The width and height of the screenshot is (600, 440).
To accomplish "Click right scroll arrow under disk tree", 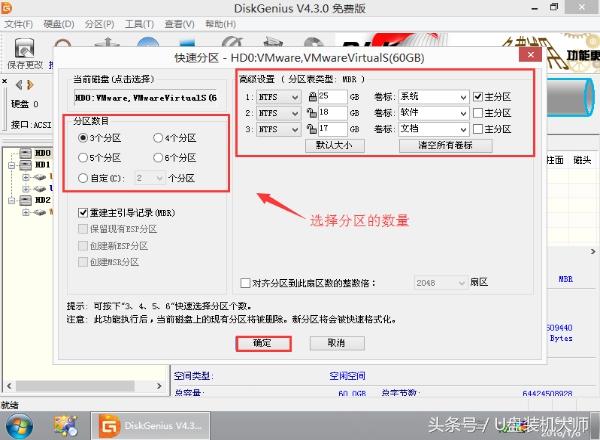I will click(x=159, y=386).
